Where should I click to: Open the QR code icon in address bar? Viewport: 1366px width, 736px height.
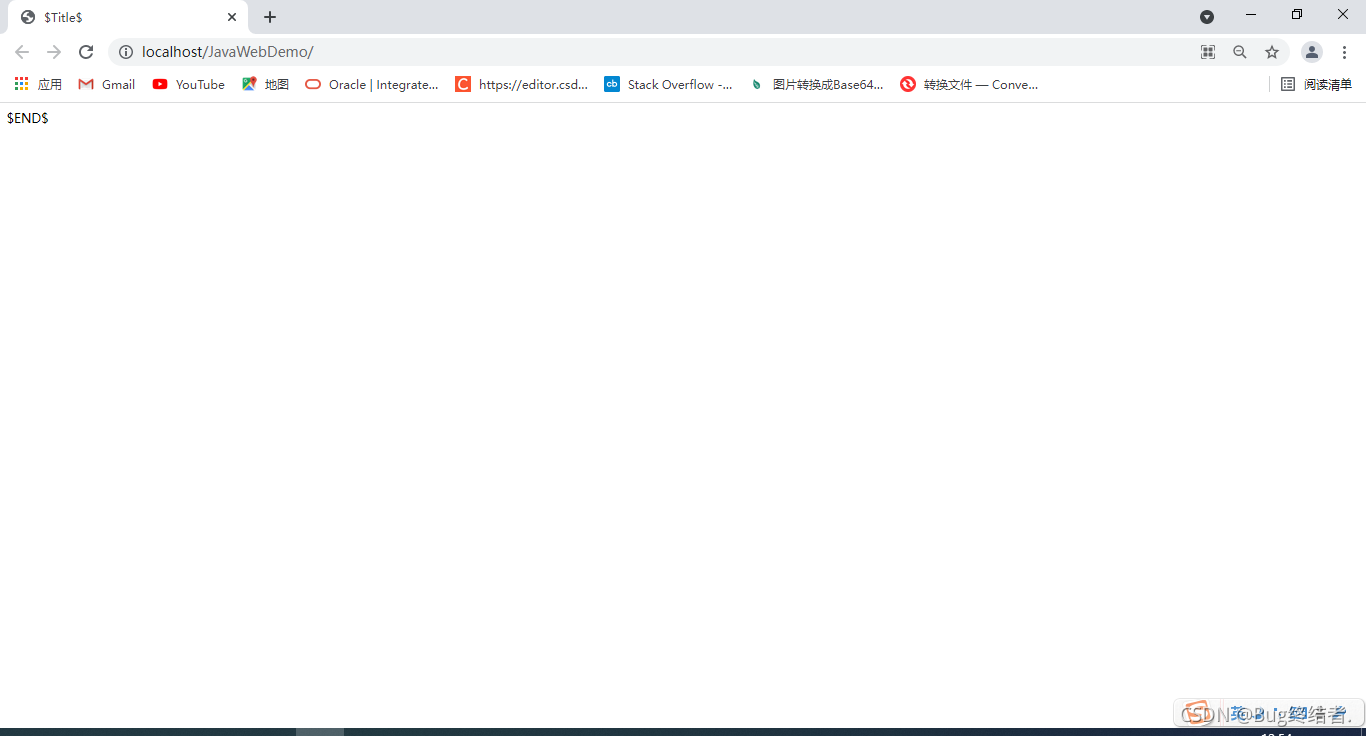[x=1208, y=52]
